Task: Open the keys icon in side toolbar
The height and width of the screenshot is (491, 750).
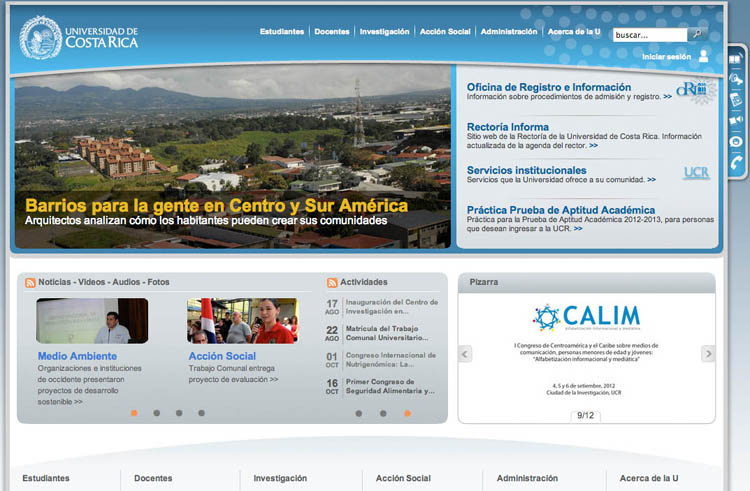Action: 736,79
